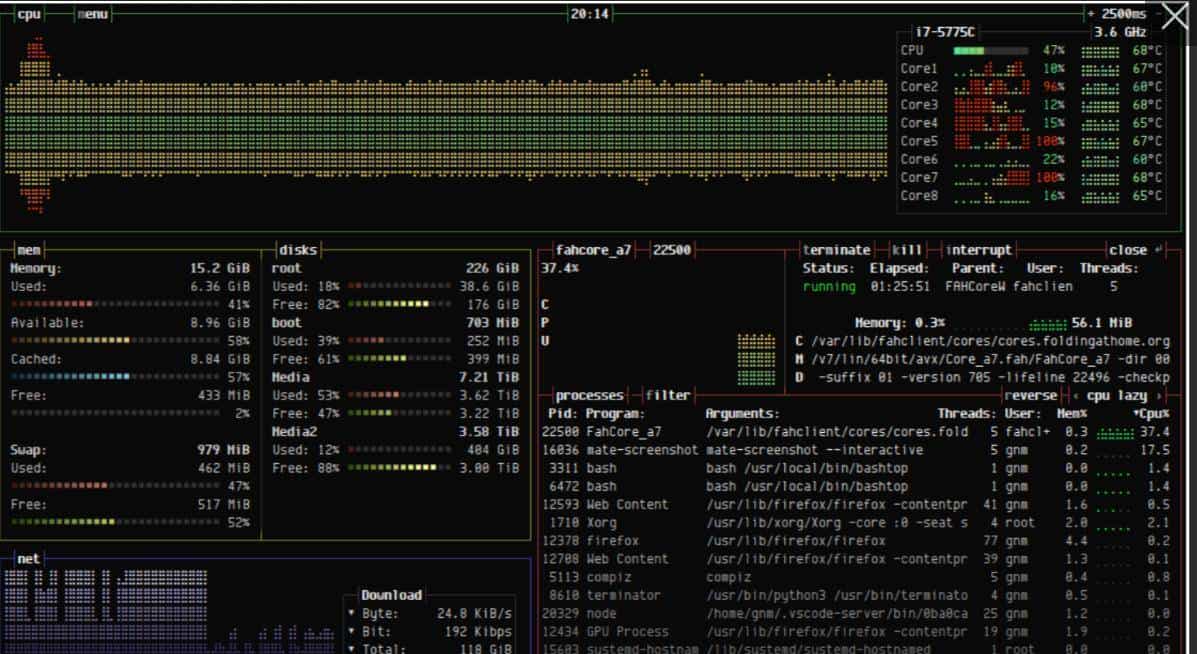Close the process details view
Viewport: 1197px width, 654px height.
1128,249
